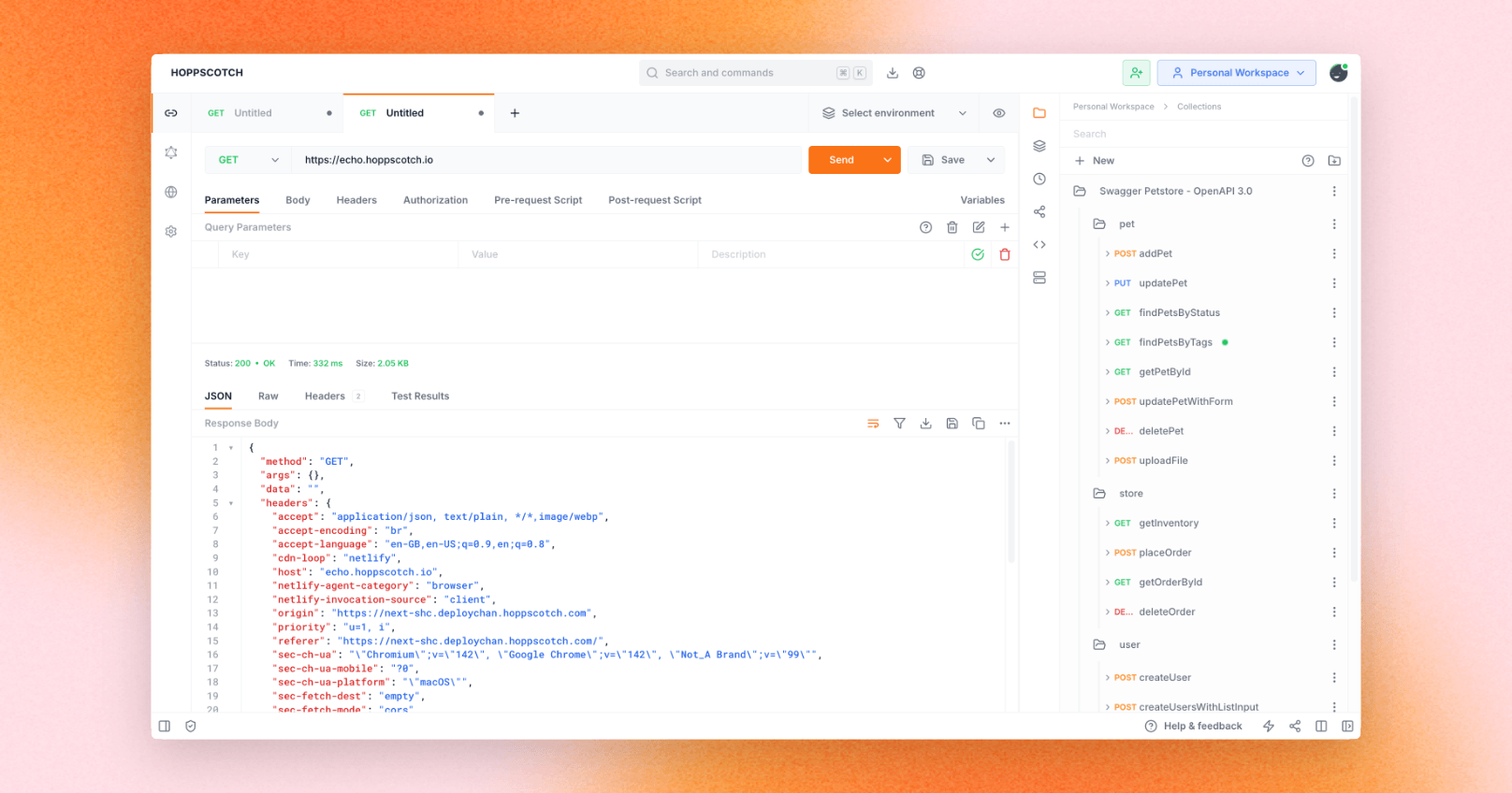Open the Realtime globe icon in sidebar
Screen dimensions: 1512x793
point(171,193)
